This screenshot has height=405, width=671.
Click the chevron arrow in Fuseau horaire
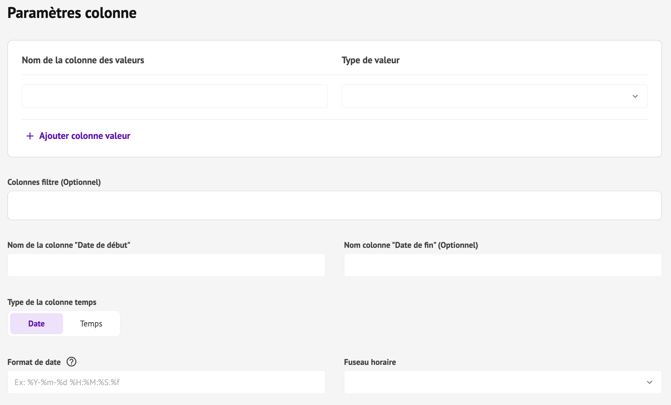pos(649,382)
